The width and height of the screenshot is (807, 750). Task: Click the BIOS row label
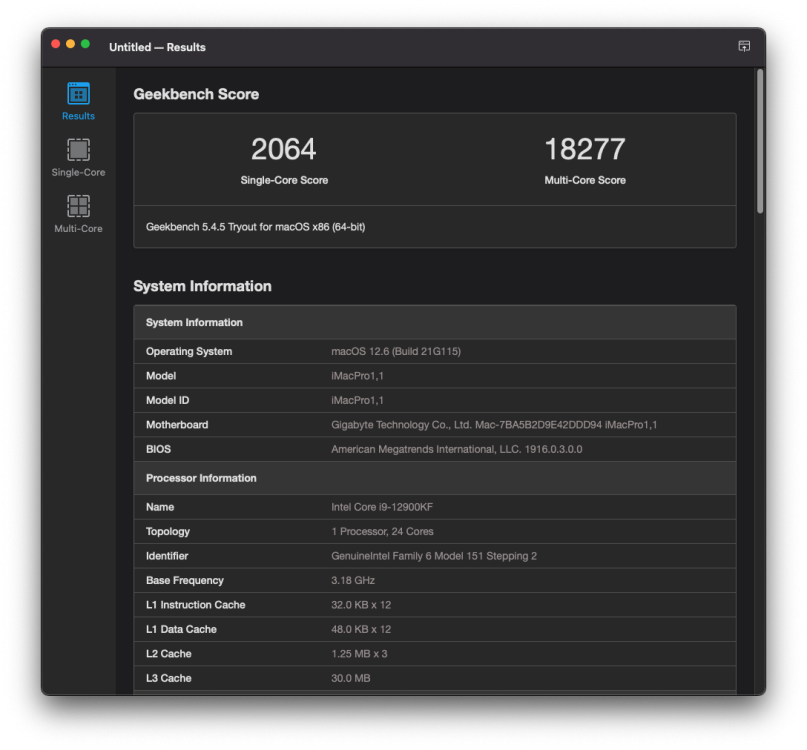158,449
